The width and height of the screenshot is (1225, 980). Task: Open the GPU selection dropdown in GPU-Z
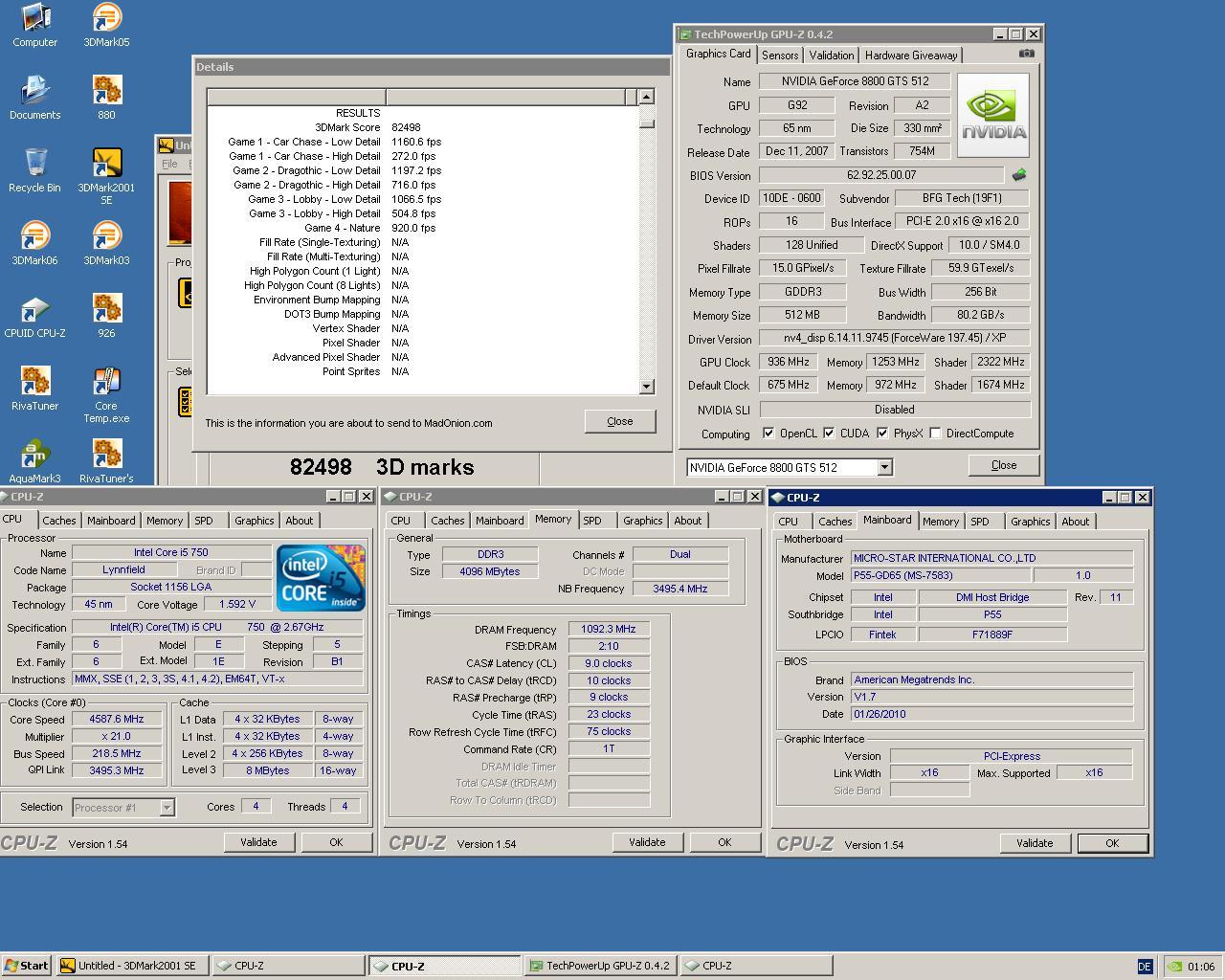coord(884,467)
